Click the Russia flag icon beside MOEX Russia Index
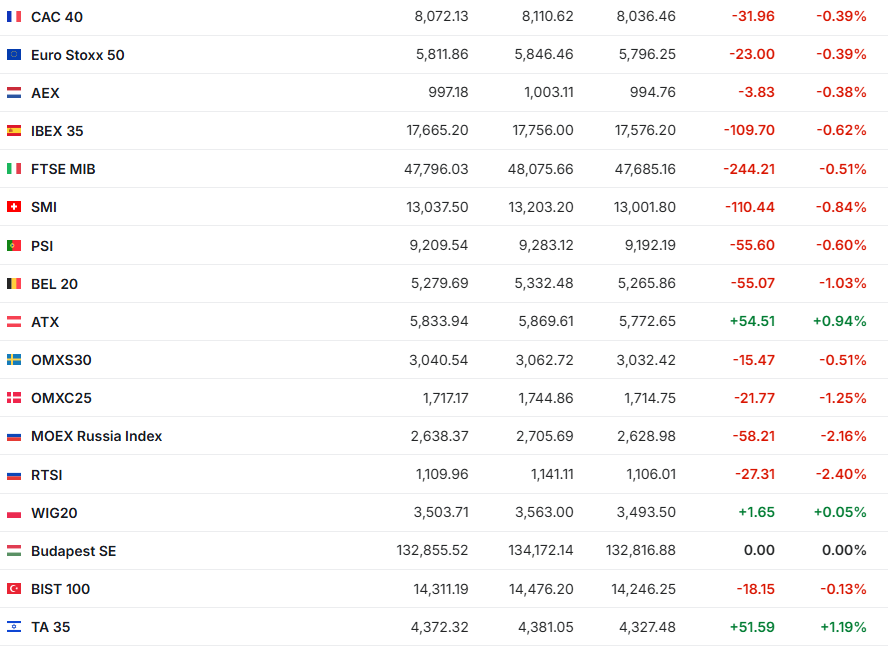This screenshot has height=647, width=888. [x=14, y=436]
